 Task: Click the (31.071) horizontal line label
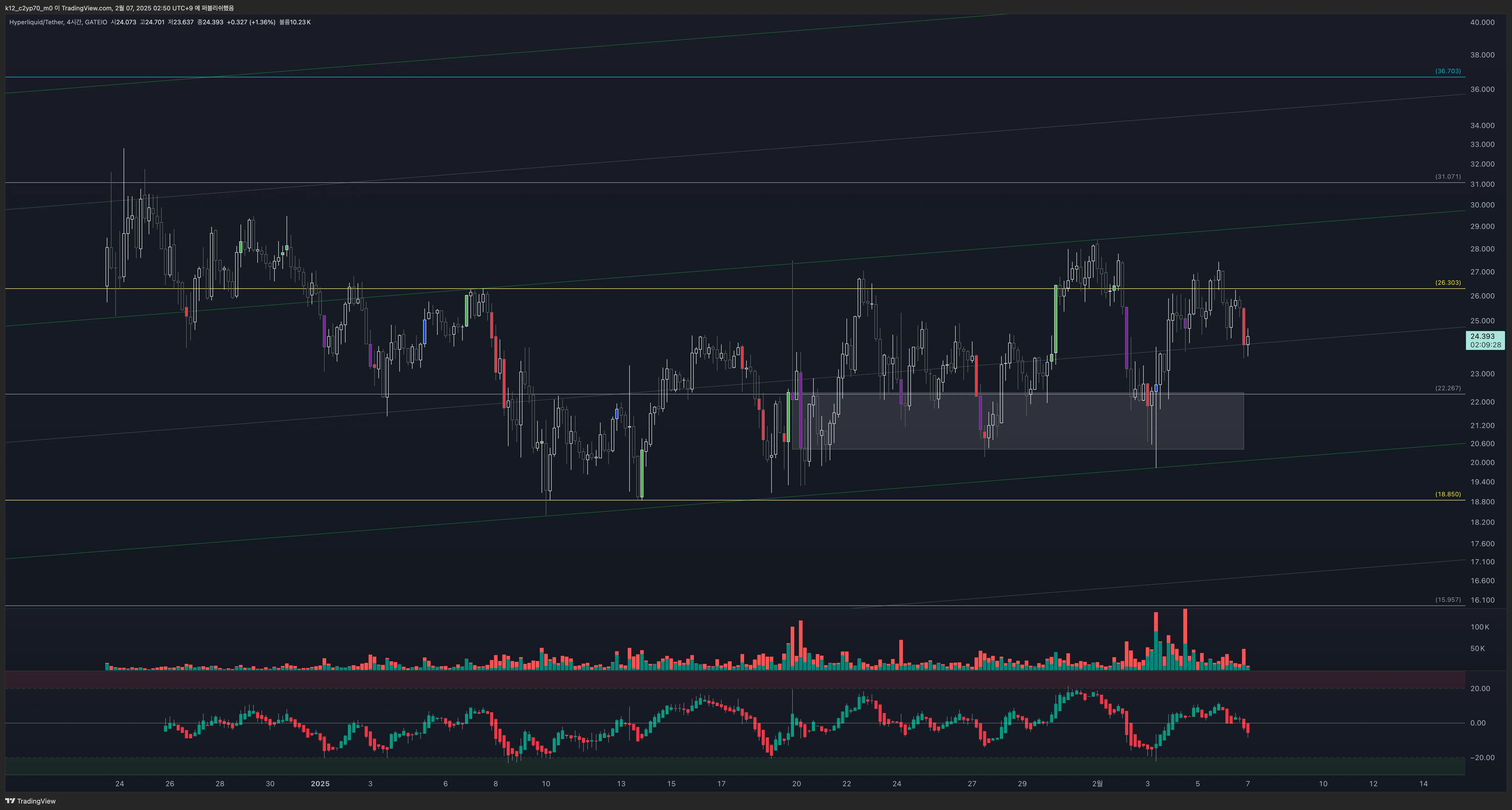tap(1448, 177)
